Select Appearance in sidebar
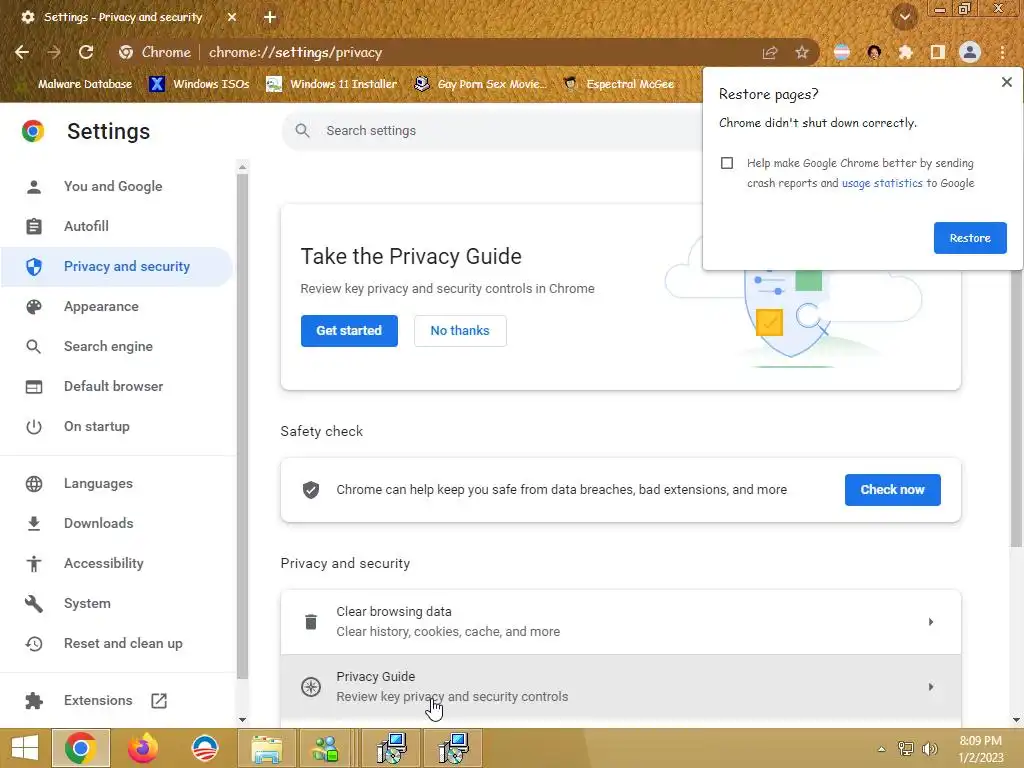Image resolution: width=1024 pixels, height=768 pixels. coord(101,306)
